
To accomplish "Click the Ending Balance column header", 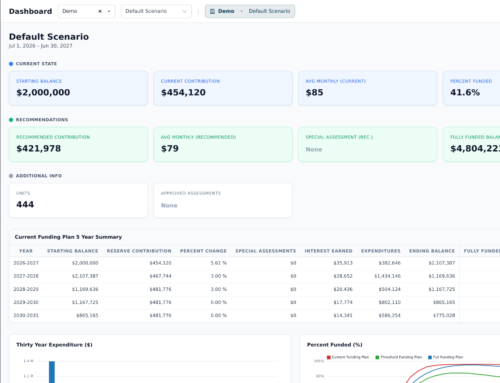I will point(432,251).
